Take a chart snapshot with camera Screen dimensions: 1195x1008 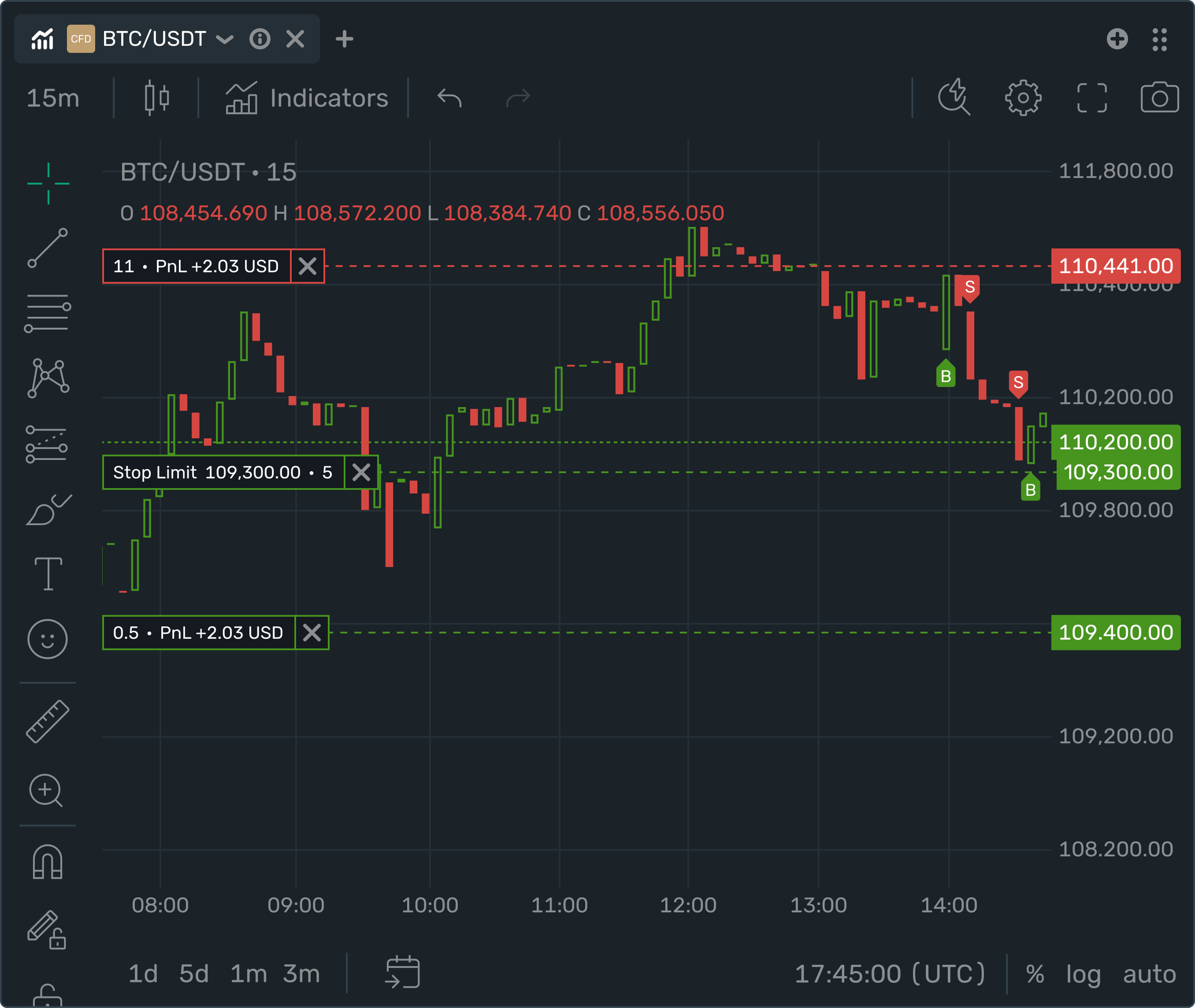[1160, 97]
